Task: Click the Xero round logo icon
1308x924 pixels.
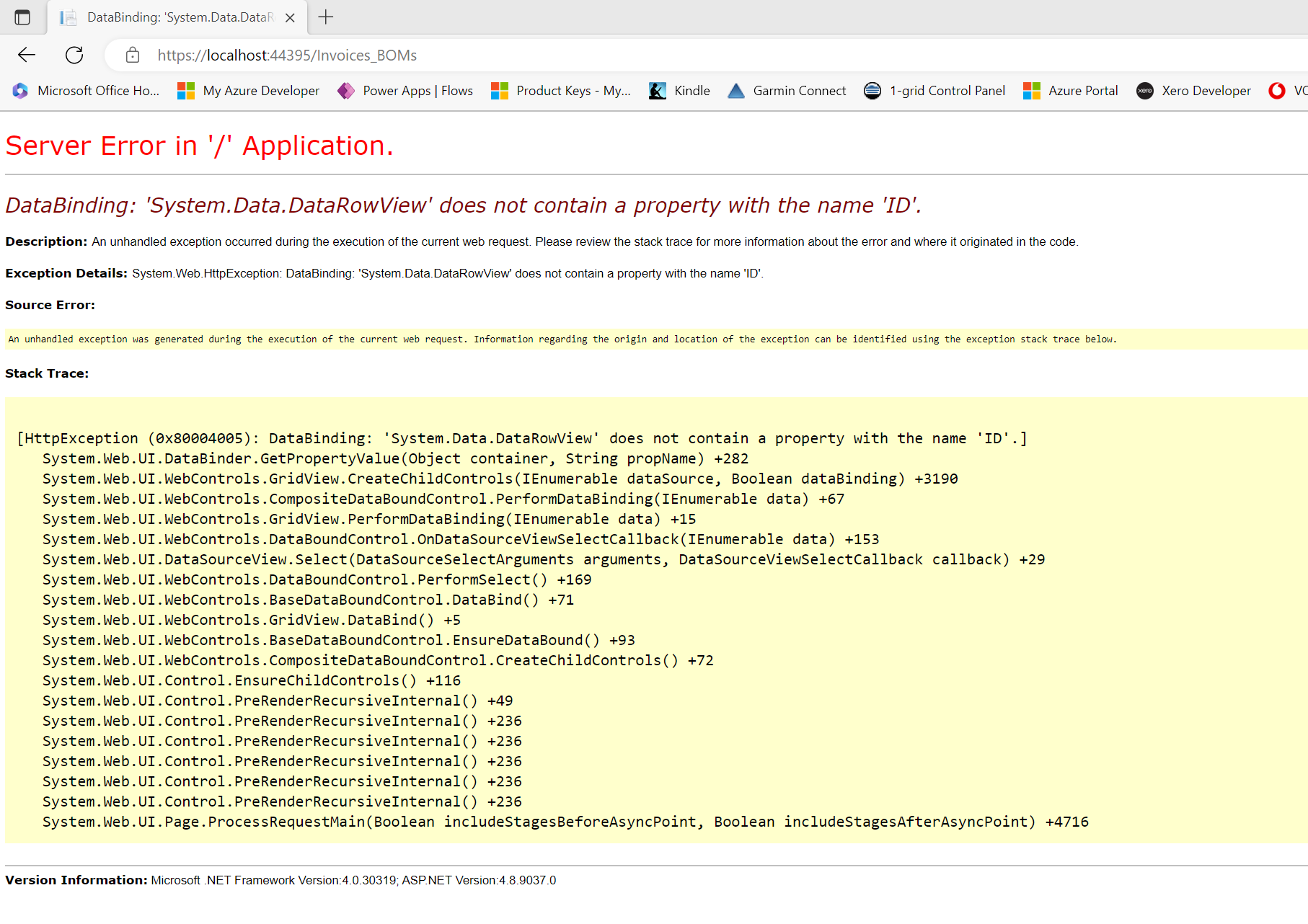Action: pyautogui.click(x=1145, y=91)
